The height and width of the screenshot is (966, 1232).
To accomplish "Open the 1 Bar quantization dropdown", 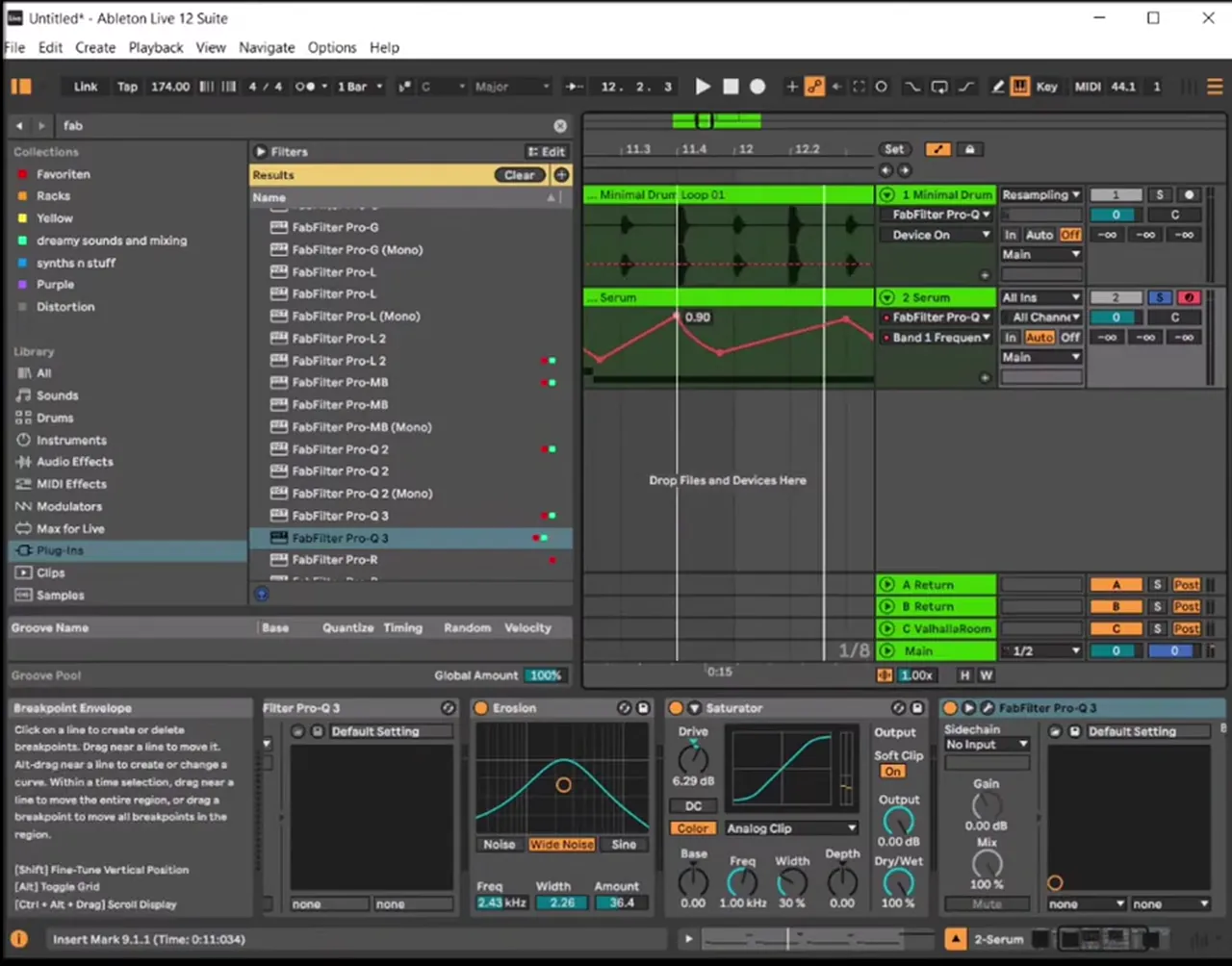I will point(359,87).
